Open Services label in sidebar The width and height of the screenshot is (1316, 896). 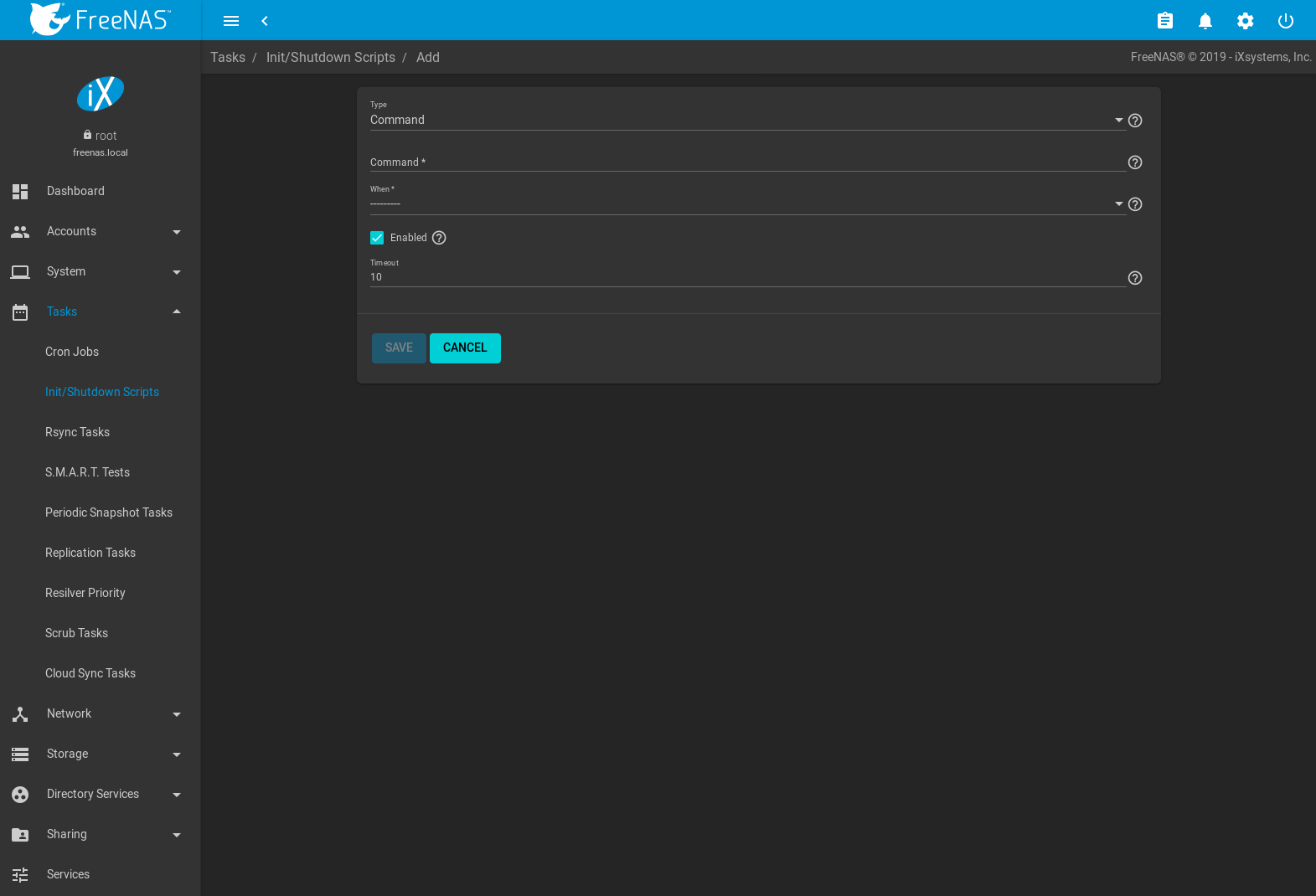(68, 874)
